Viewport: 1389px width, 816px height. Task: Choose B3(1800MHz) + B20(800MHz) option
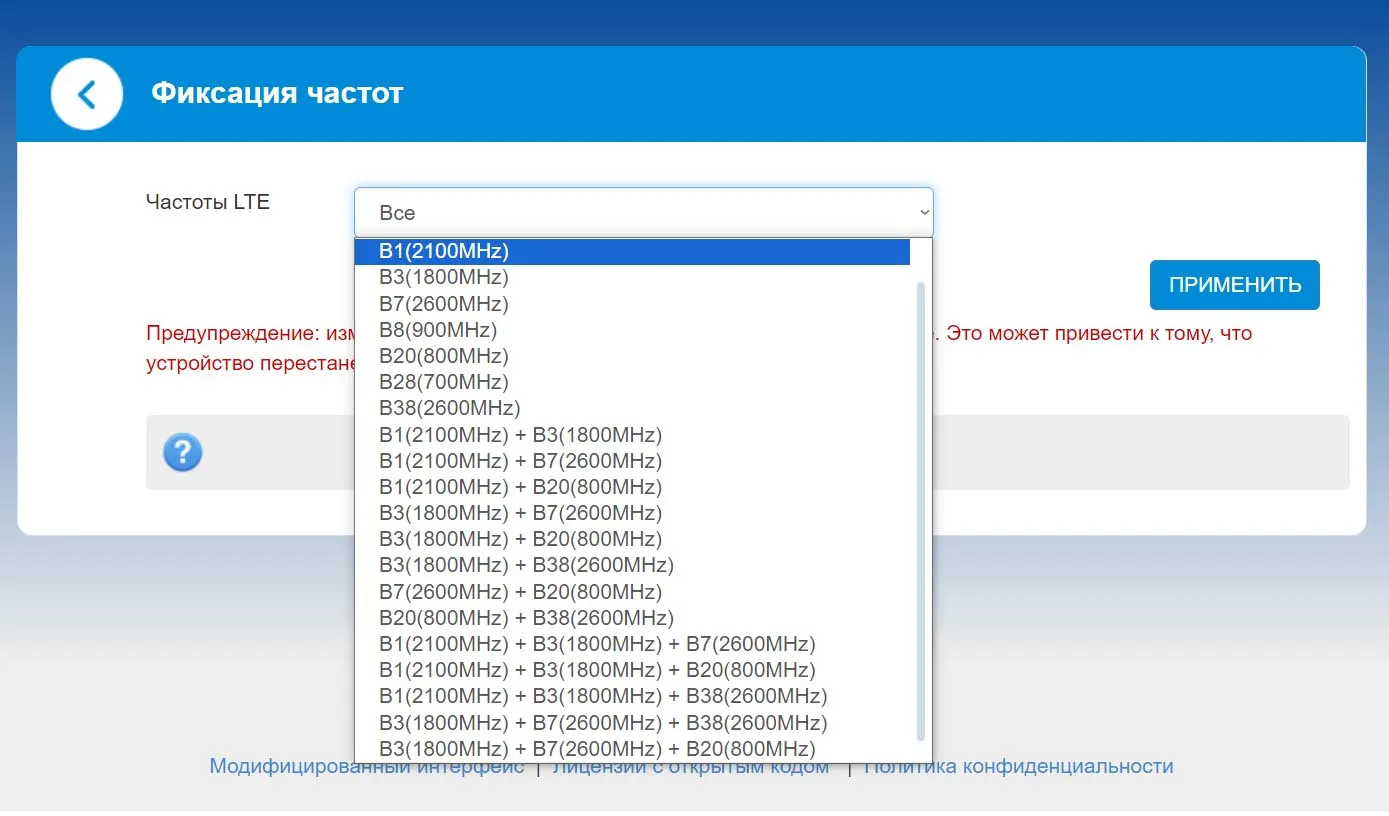520,539
